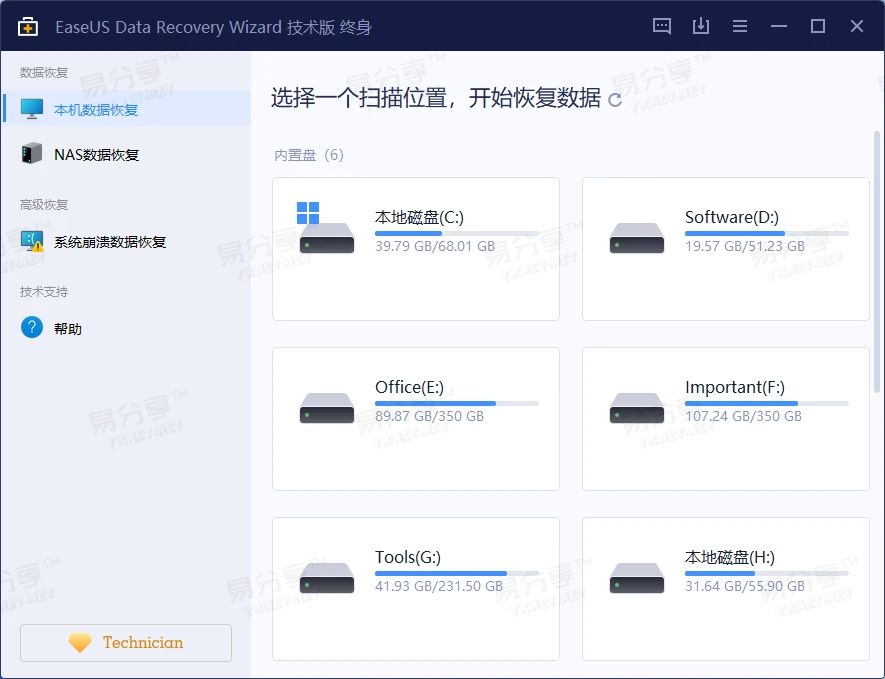Image resolution: width=885 pixels, height=679 pixels.
Task: Click the diamond icon on Technician button
Action: coord(80,642)
